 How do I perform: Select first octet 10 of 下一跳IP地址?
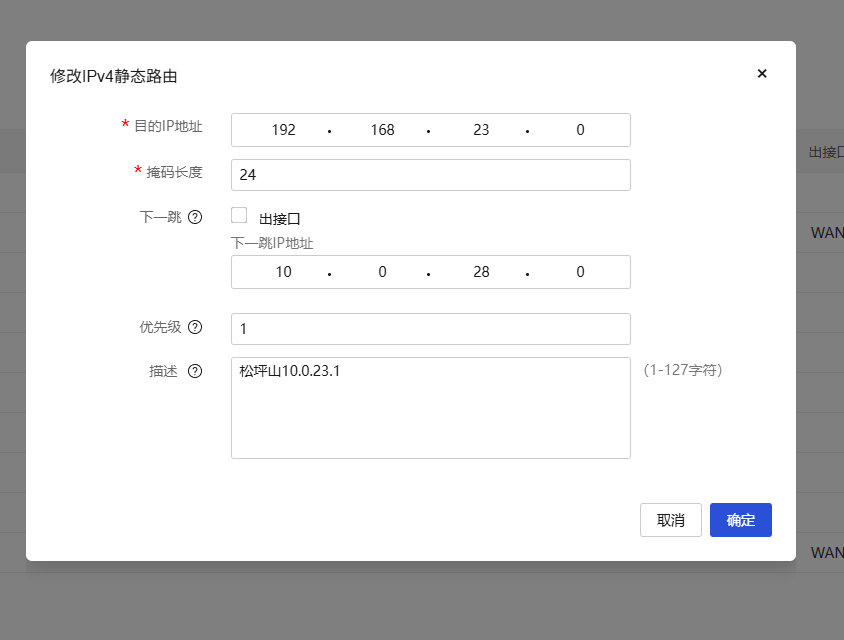tap(284, 272)
